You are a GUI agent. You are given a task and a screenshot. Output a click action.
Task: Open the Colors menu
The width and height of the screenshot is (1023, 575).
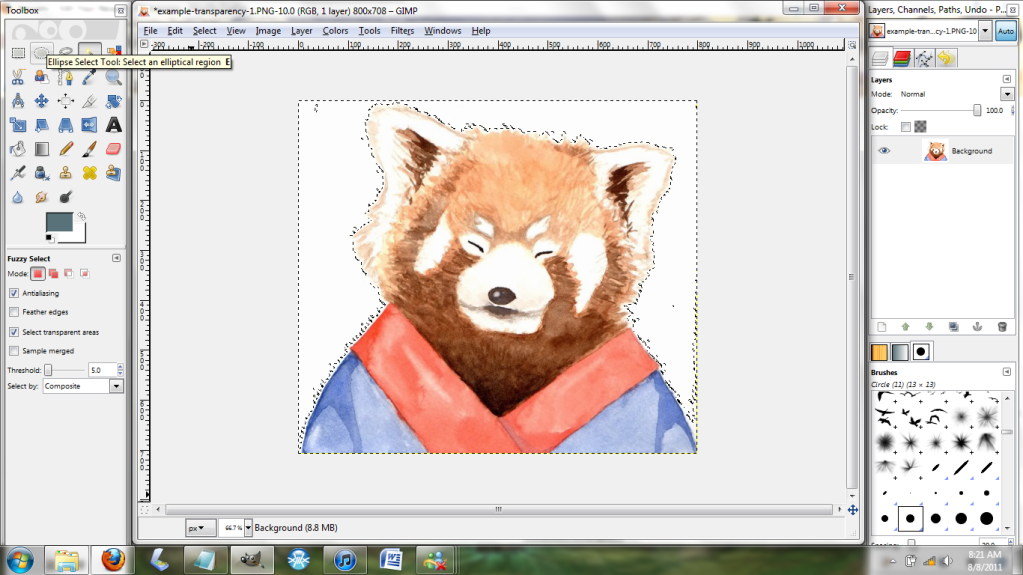(x=335, y=31)
